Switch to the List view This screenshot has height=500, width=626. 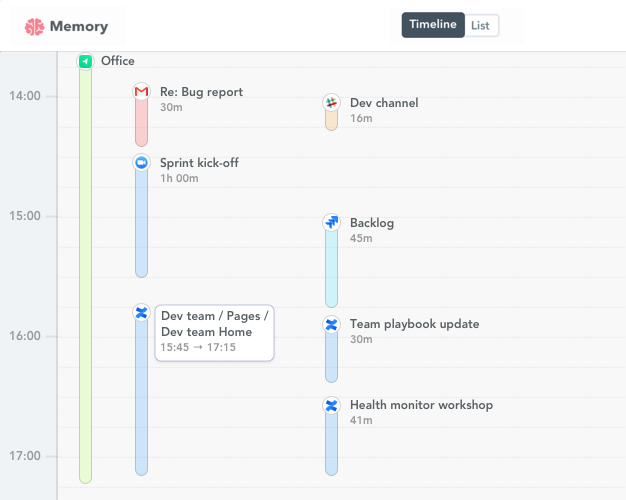(481, 25)
